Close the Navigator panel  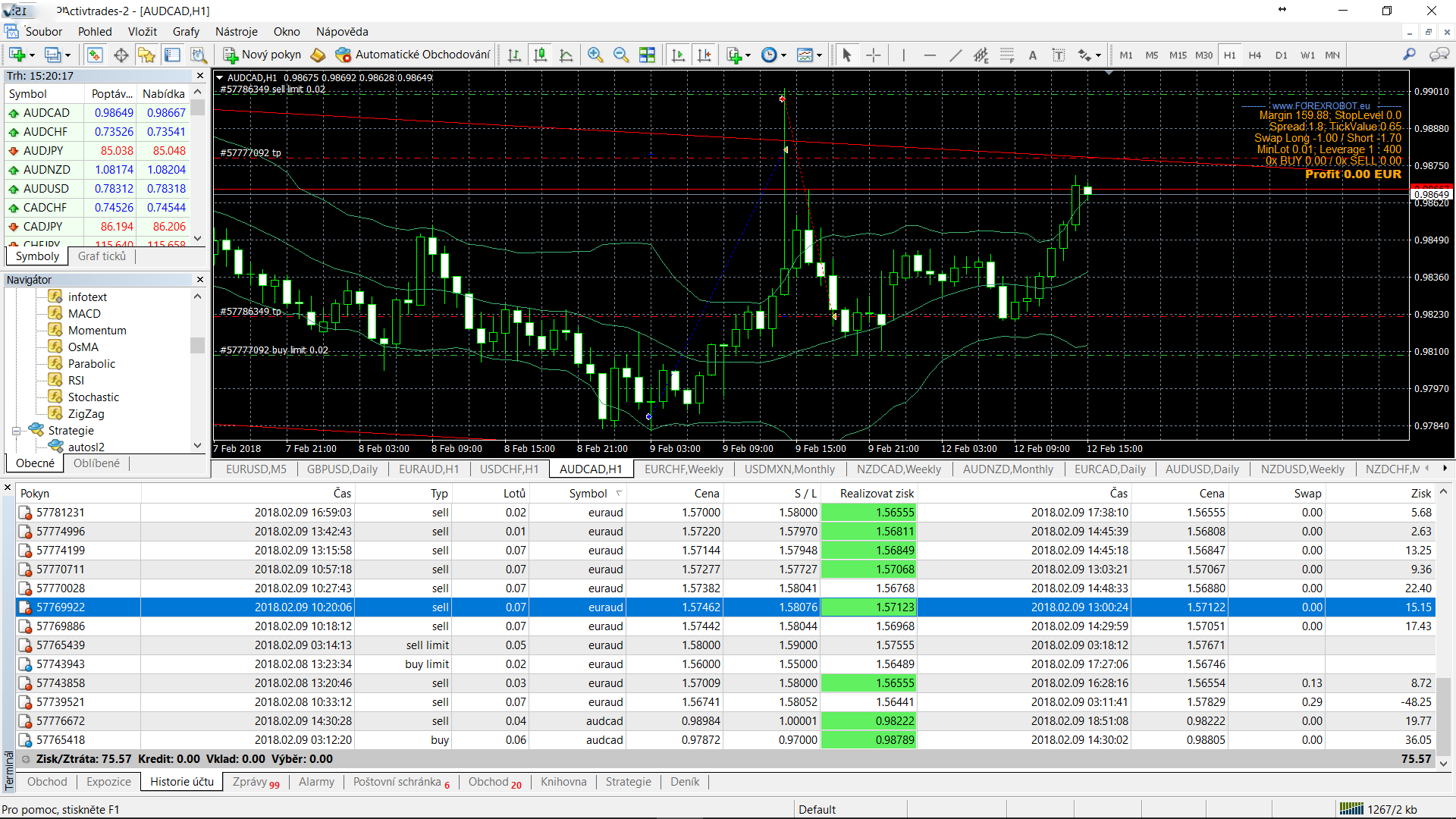pyautogui.click(x=200, y=280)
